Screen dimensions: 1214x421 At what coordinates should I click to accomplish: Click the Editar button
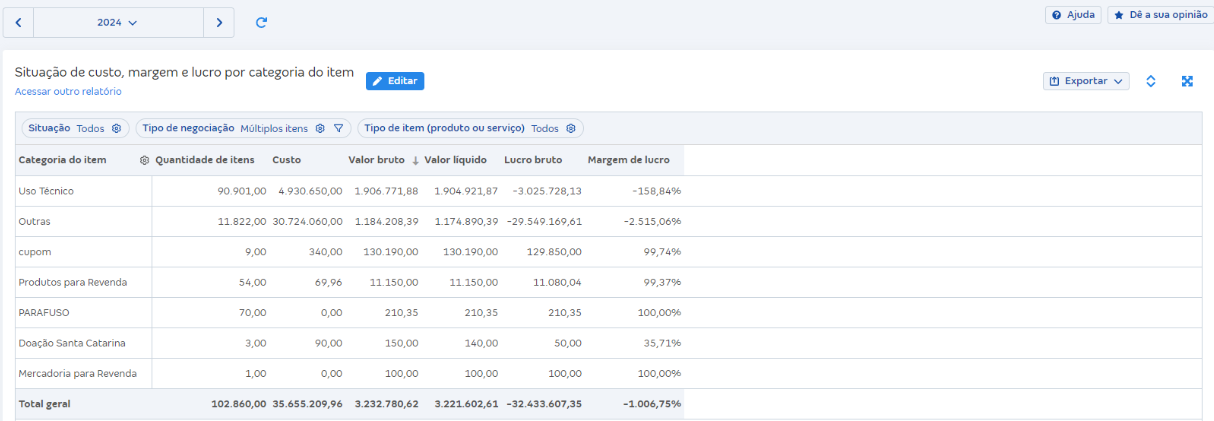point(395,81)
